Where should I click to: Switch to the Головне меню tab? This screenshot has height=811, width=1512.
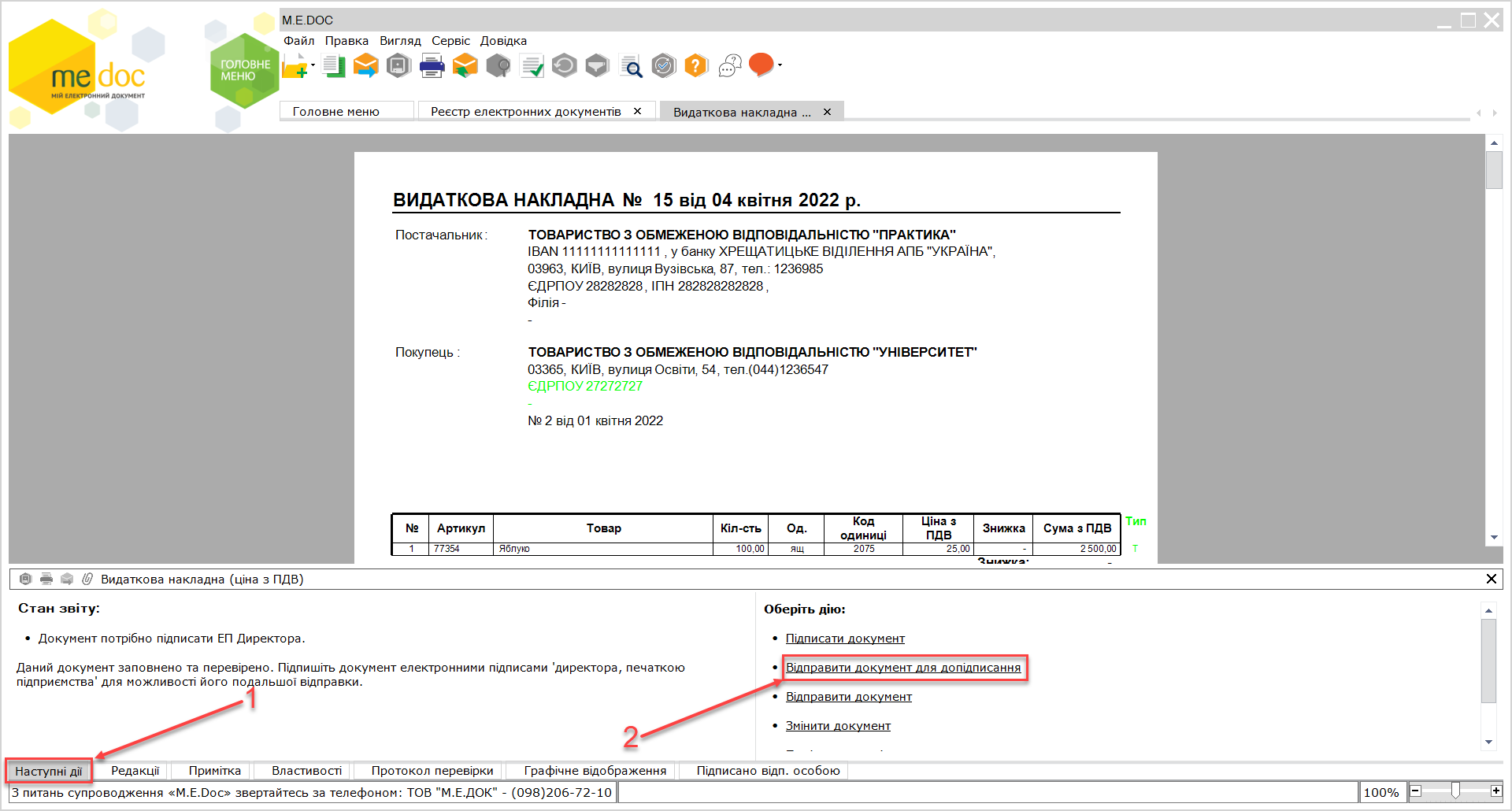346,111
